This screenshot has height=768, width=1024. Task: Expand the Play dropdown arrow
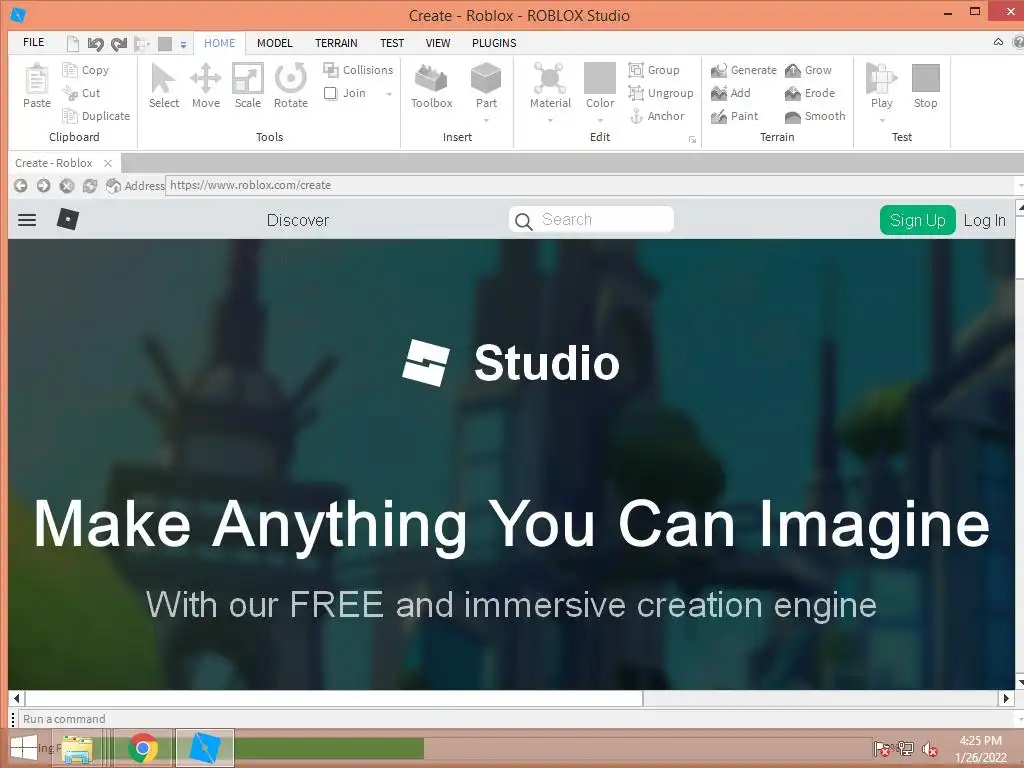[x=882, y=120]
